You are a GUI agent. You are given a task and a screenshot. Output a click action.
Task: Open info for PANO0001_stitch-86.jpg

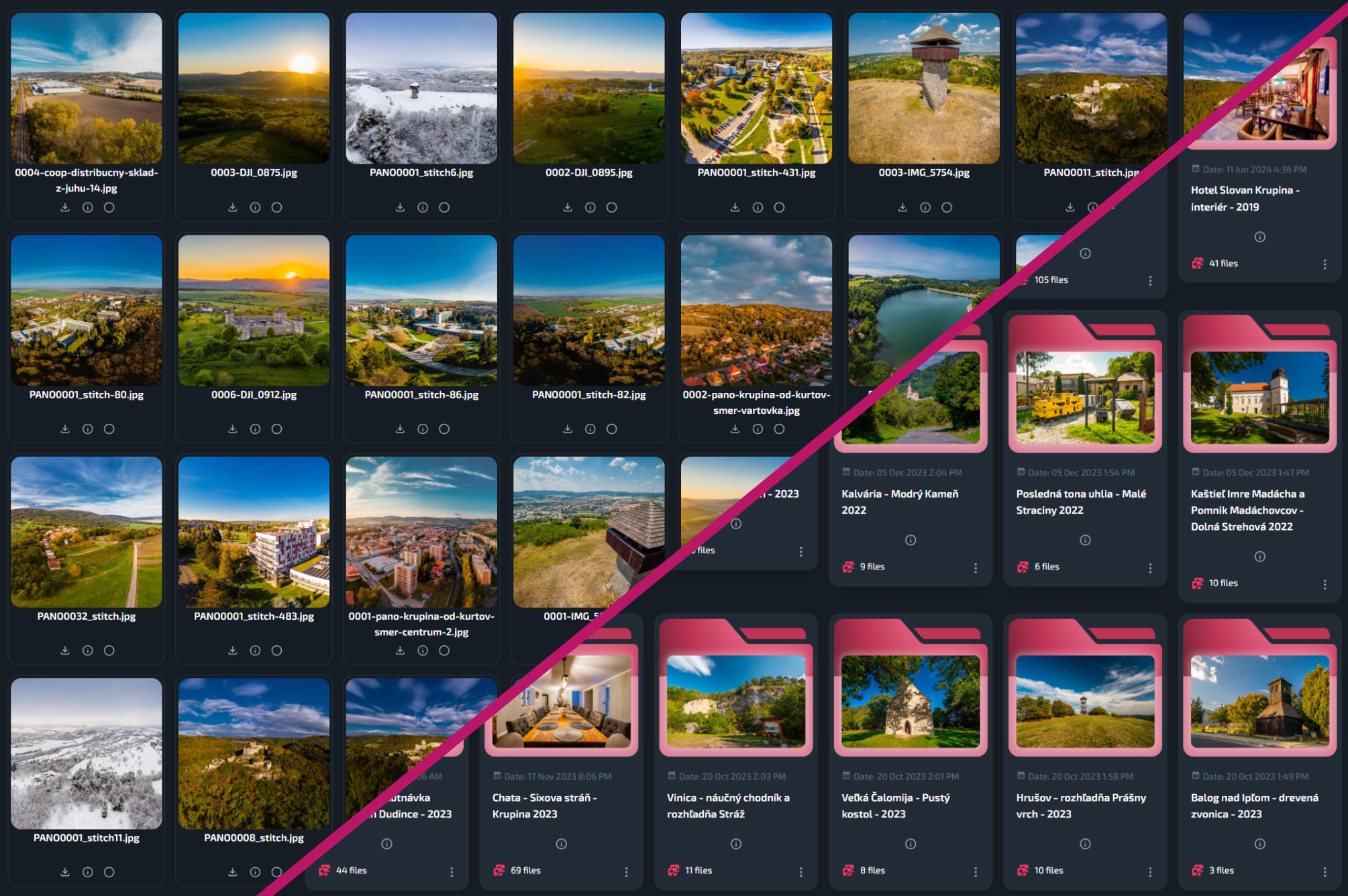(423, 429)
